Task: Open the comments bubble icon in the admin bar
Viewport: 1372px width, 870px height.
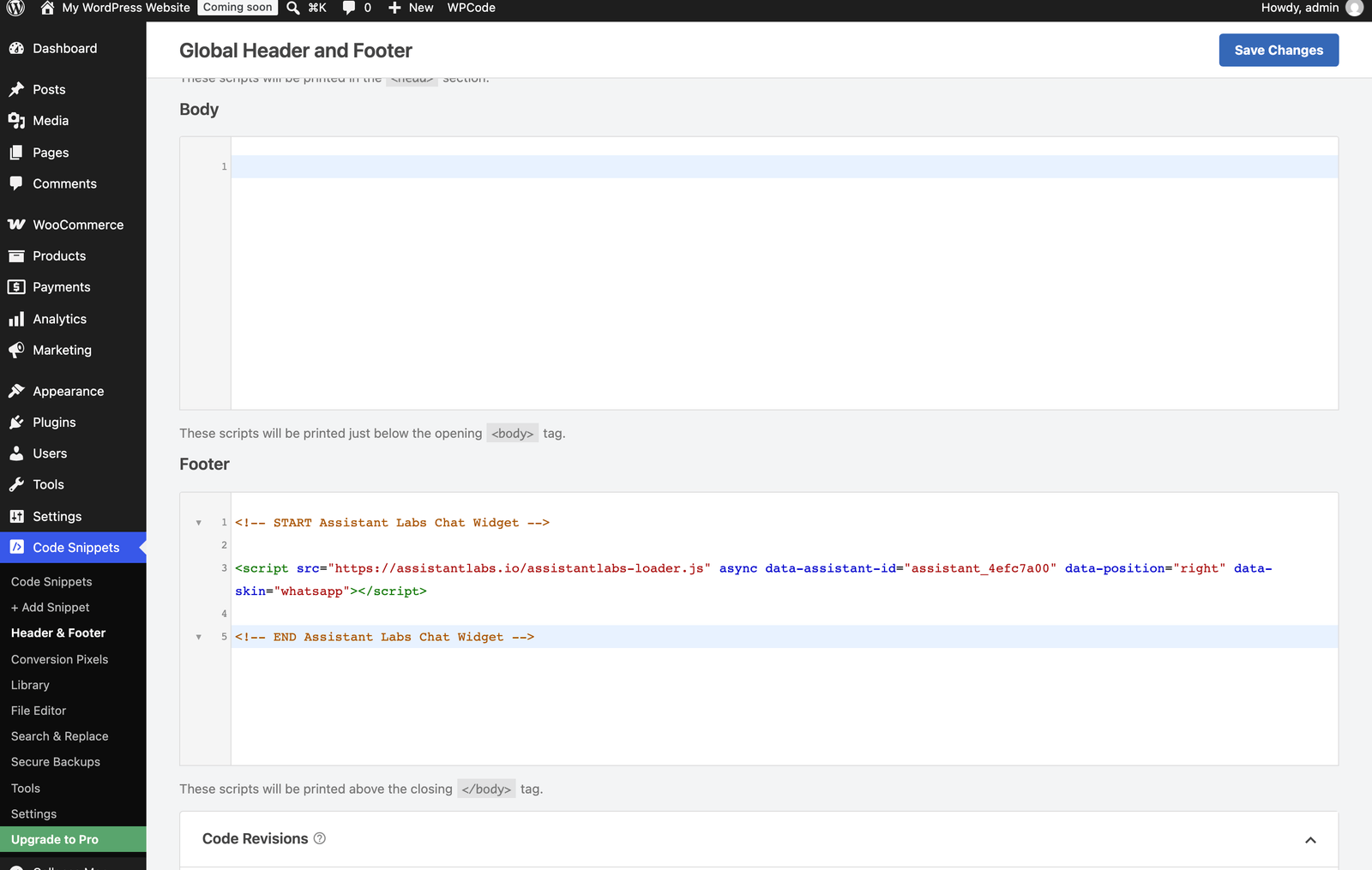Action: [349, 8]
